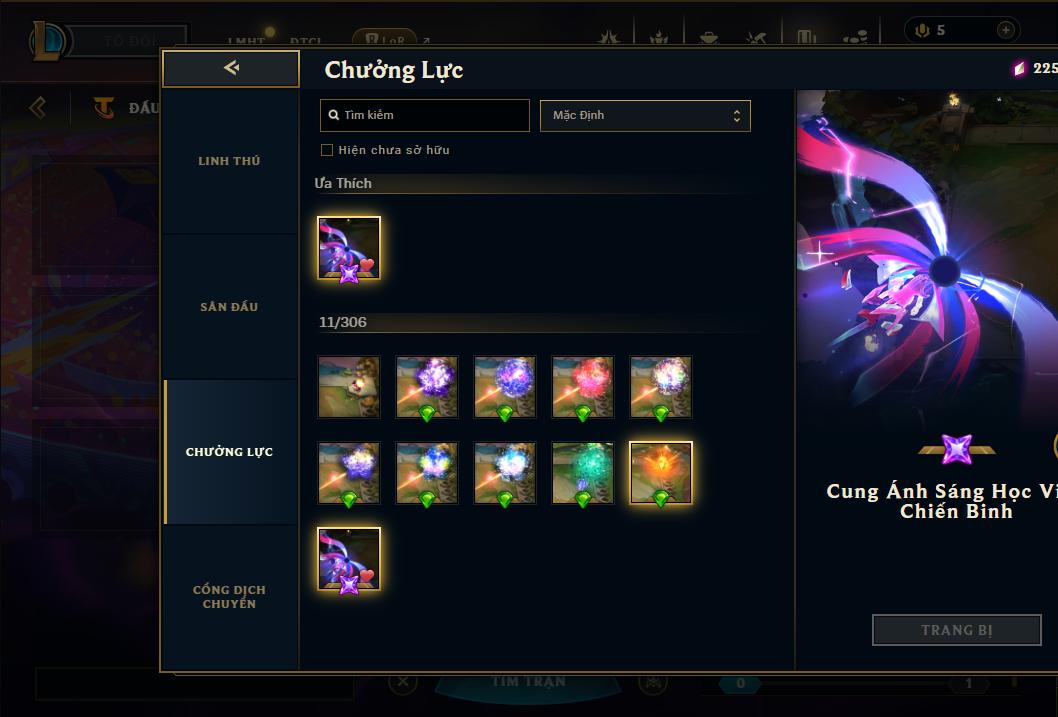The image size is (1058, 717).
Task: Pick the red firework boom icon
Action: (583, 387)
